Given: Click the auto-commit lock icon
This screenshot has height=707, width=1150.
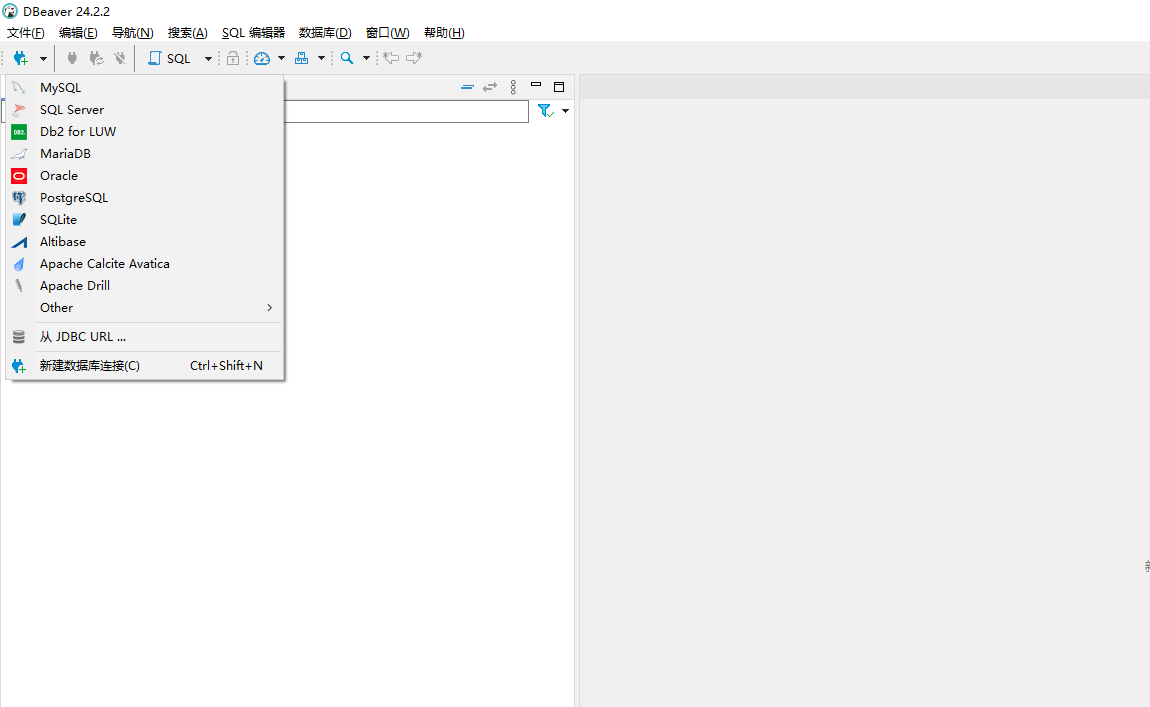Looking at the screenshot, I should coord(232,57).
